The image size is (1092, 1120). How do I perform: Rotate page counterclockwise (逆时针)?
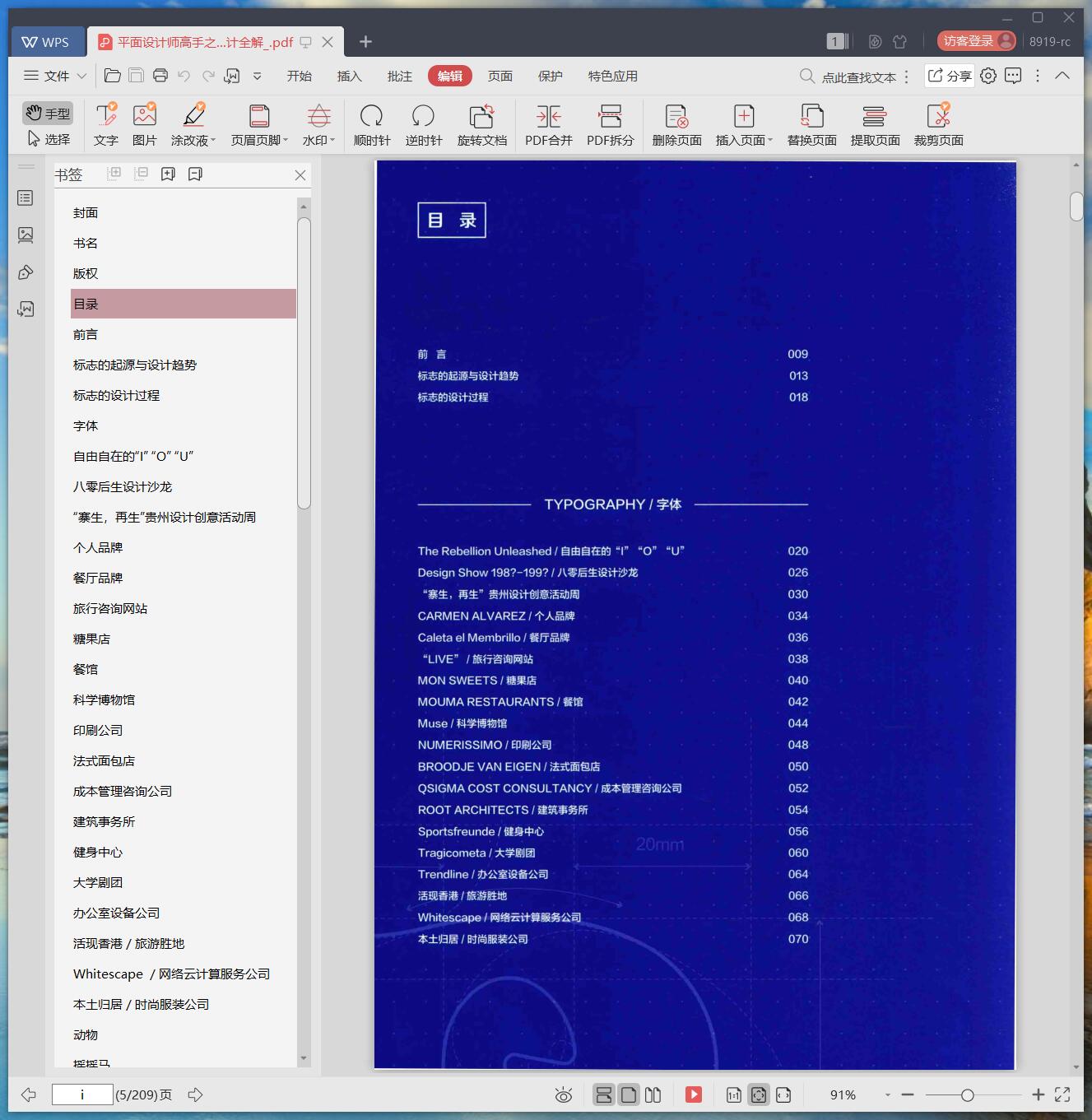424,125
